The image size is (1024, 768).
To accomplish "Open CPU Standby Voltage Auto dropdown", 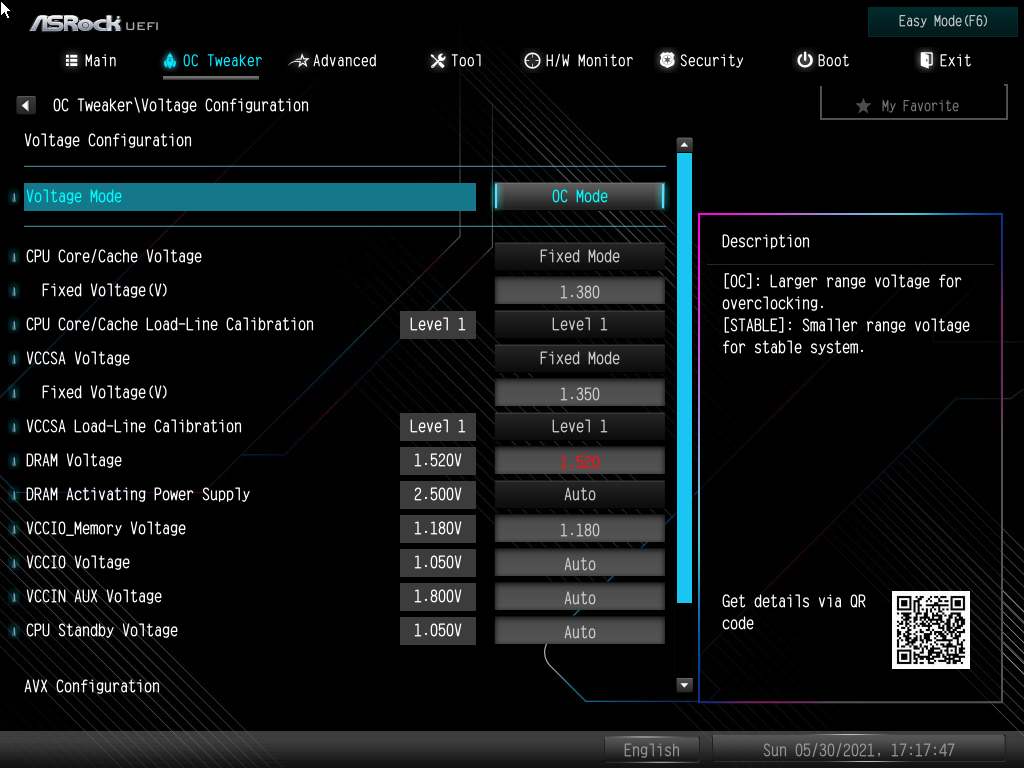I will (579, 630).
